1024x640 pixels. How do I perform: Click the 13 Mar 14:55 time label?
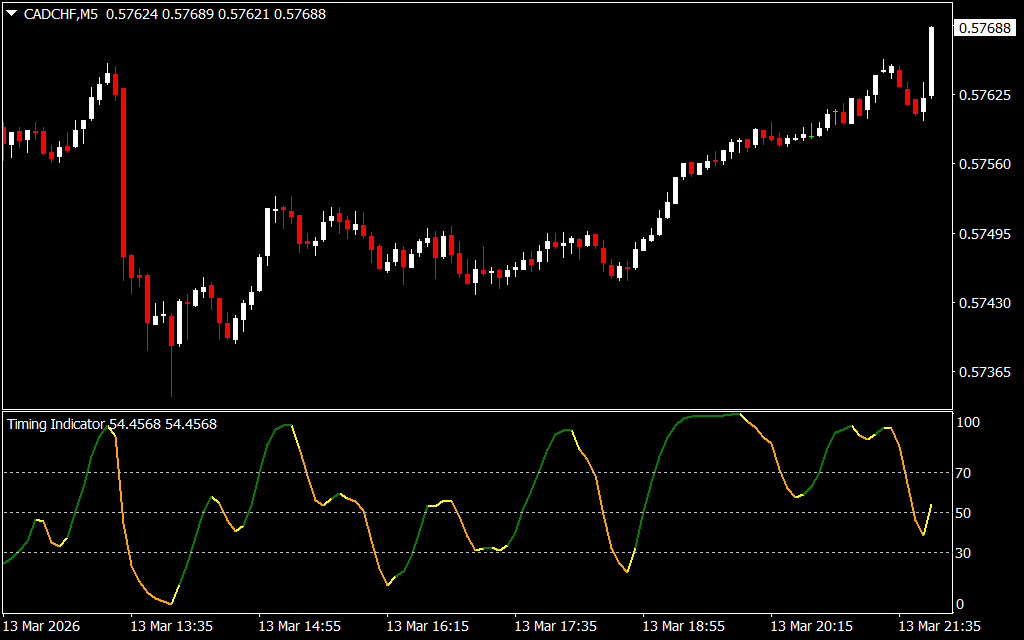coord(300,626)
